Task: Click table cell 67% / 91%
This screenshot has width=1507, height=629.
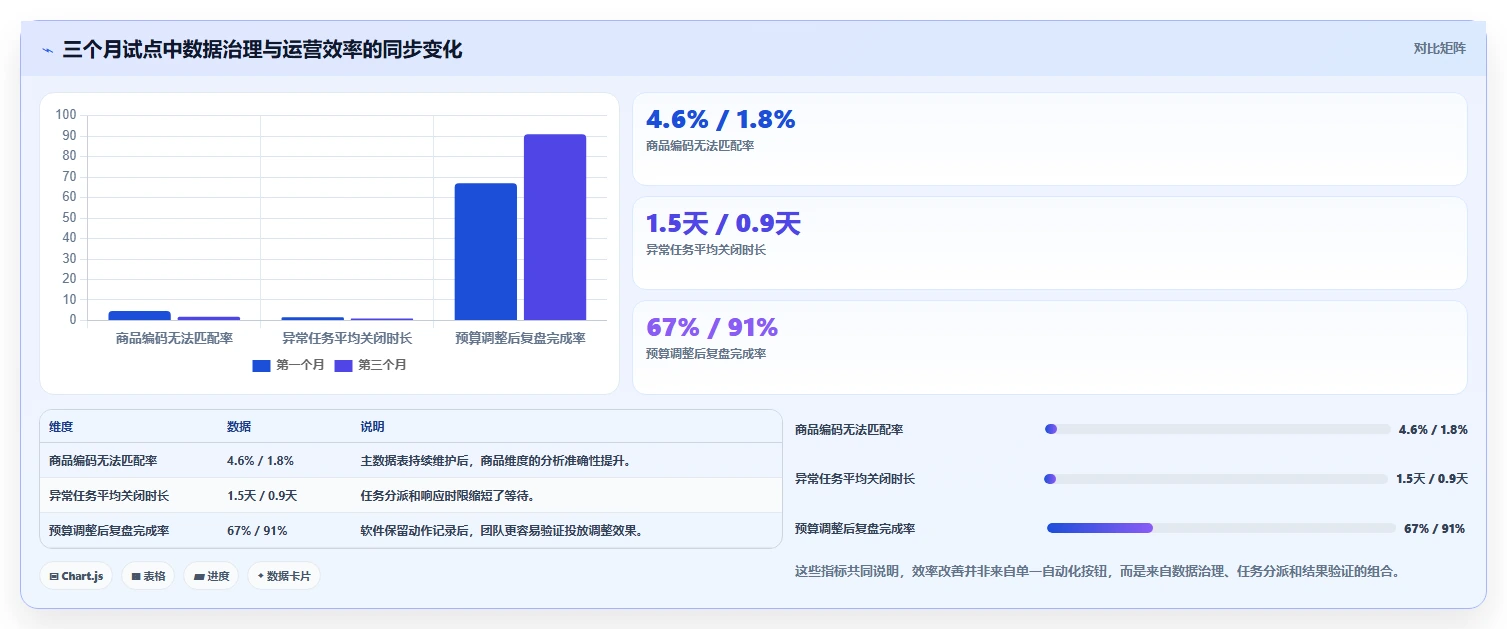Action: pos(257,531)
